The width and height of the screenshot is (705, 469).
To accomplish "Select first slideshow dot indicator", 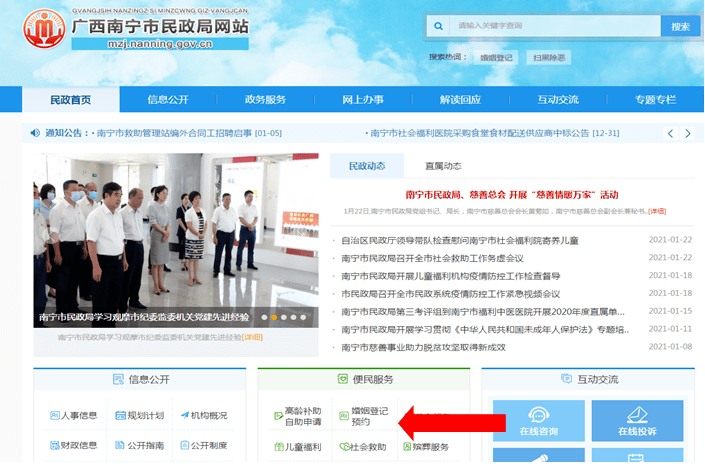I will (264, 317).
